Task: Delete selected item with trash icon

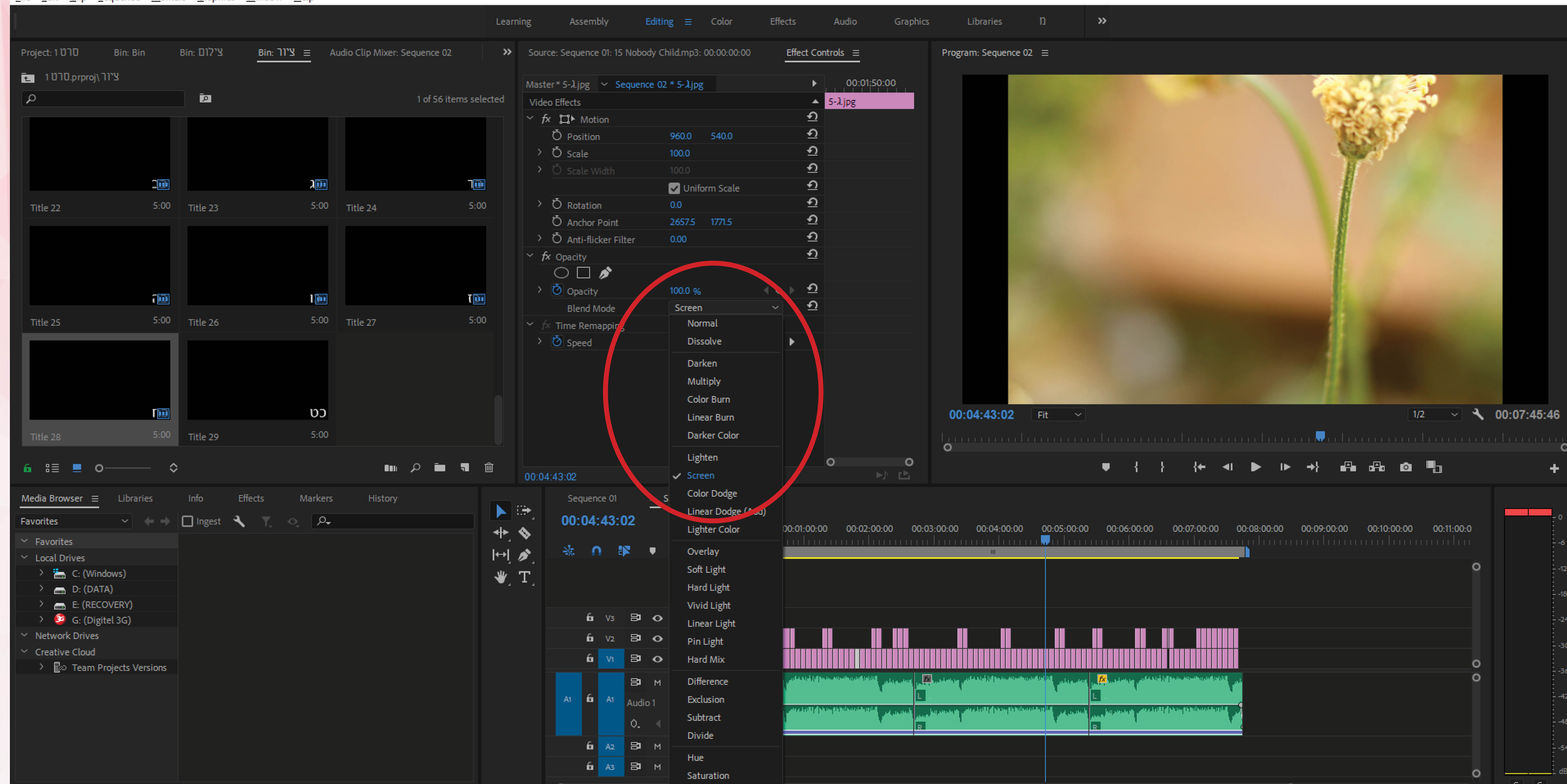Action: click(488, 467)
